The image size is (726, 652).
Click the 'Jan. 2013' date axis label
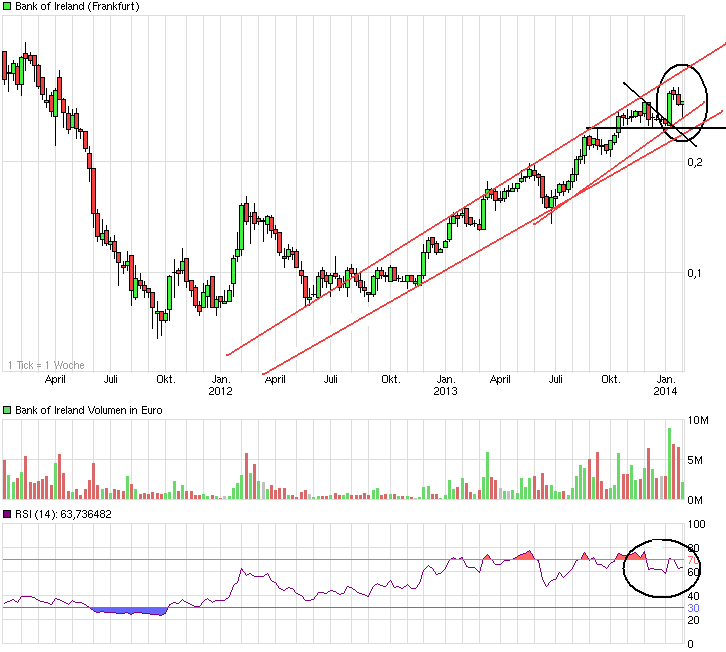(x=445, y=385)
